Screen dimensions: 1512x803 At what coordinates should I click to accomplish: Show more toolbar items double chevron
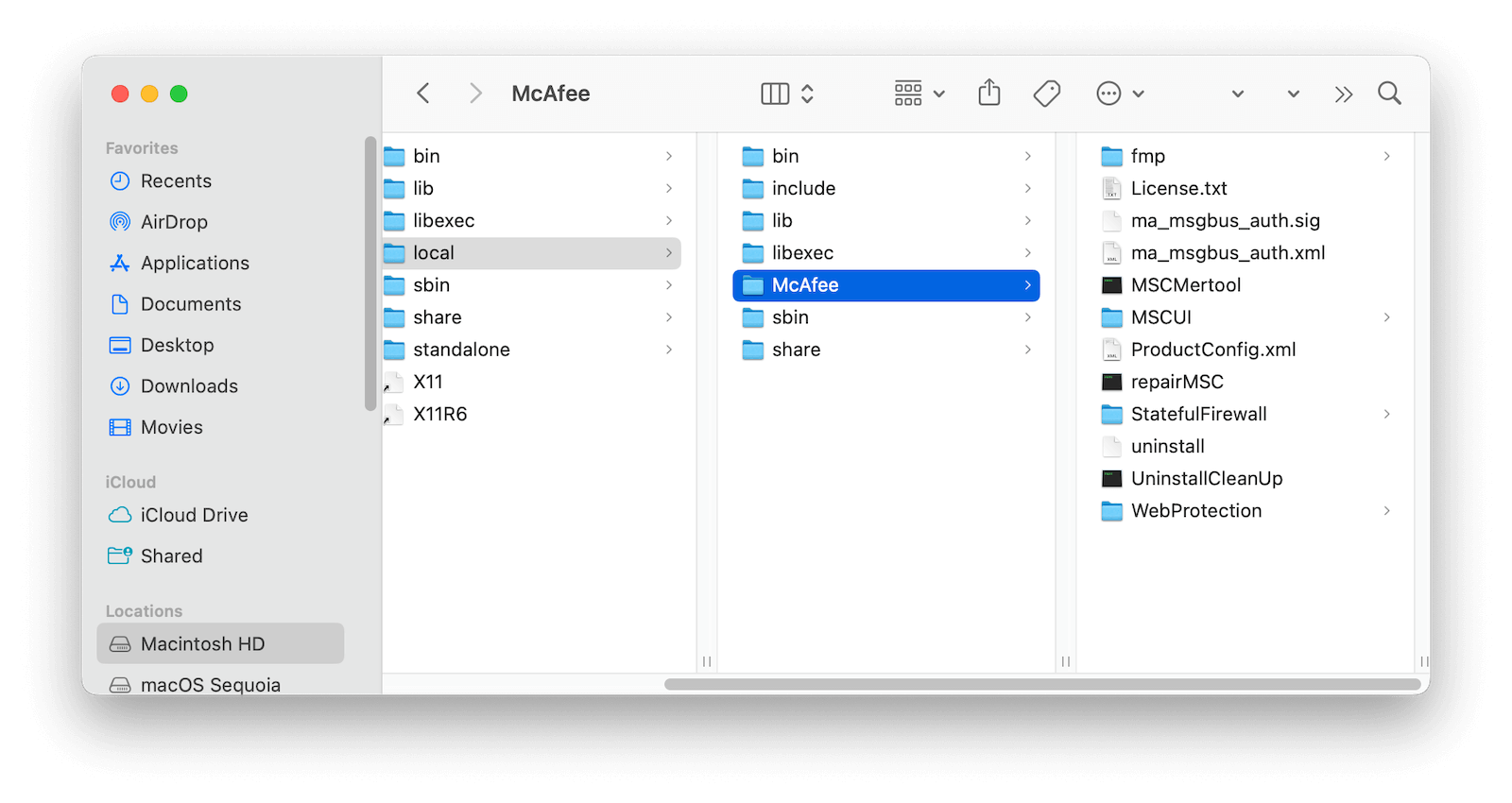coord(1344,94)
